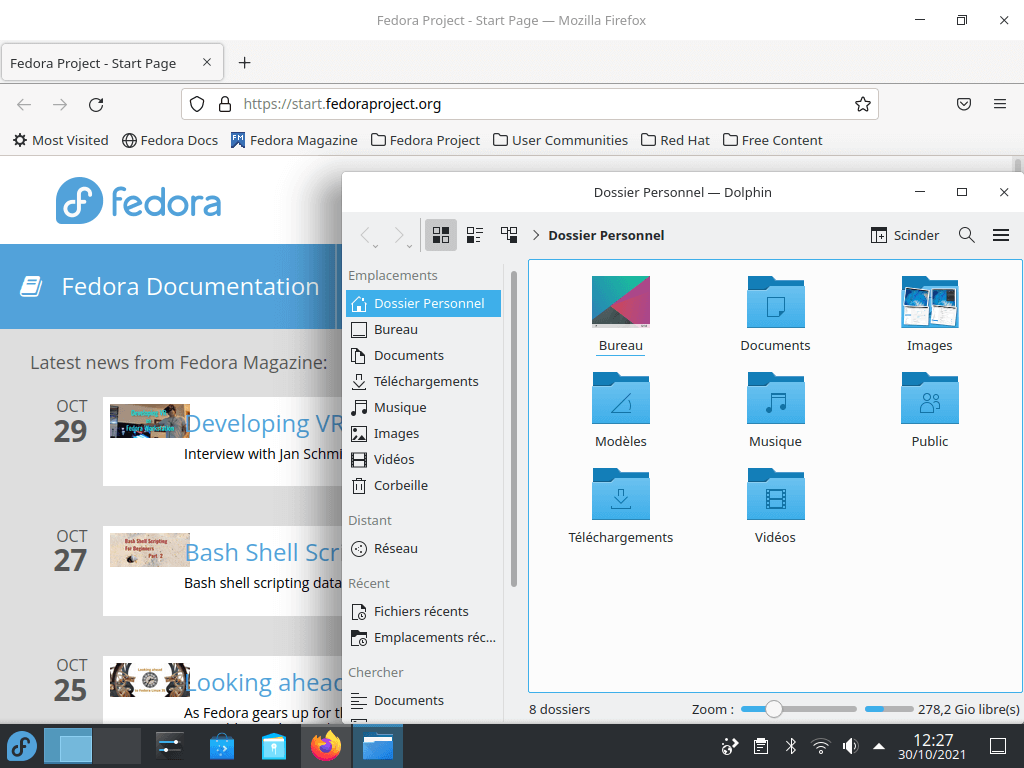Image resolution: width=1024 pixels, height=768 pixels.
Task: Select the Images folder icon in file view
Action: pyautogui.click(x=929, y=302)
